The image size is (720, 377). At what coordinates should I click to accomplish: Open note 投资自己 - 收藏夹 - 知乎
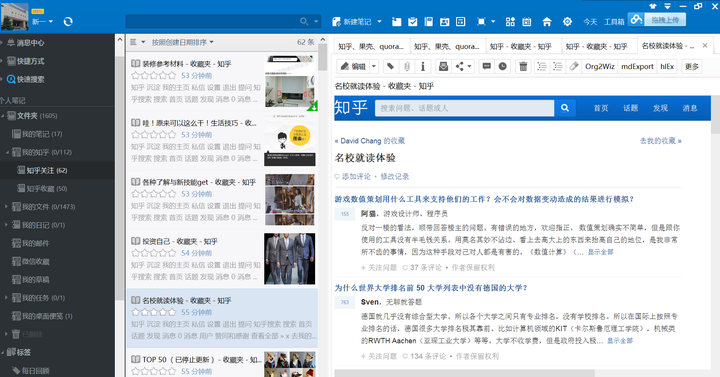[222, 259]
